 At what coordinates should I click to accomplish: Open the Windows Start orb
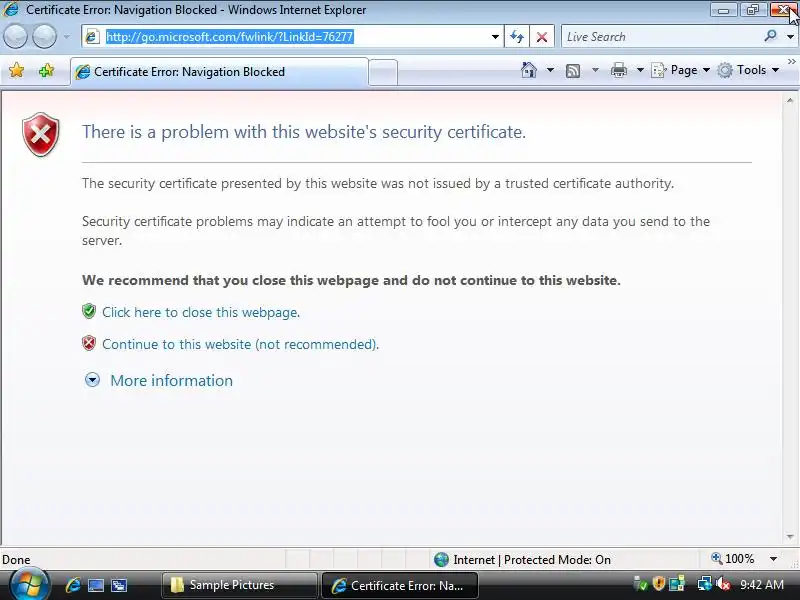(x=29, y=585)
